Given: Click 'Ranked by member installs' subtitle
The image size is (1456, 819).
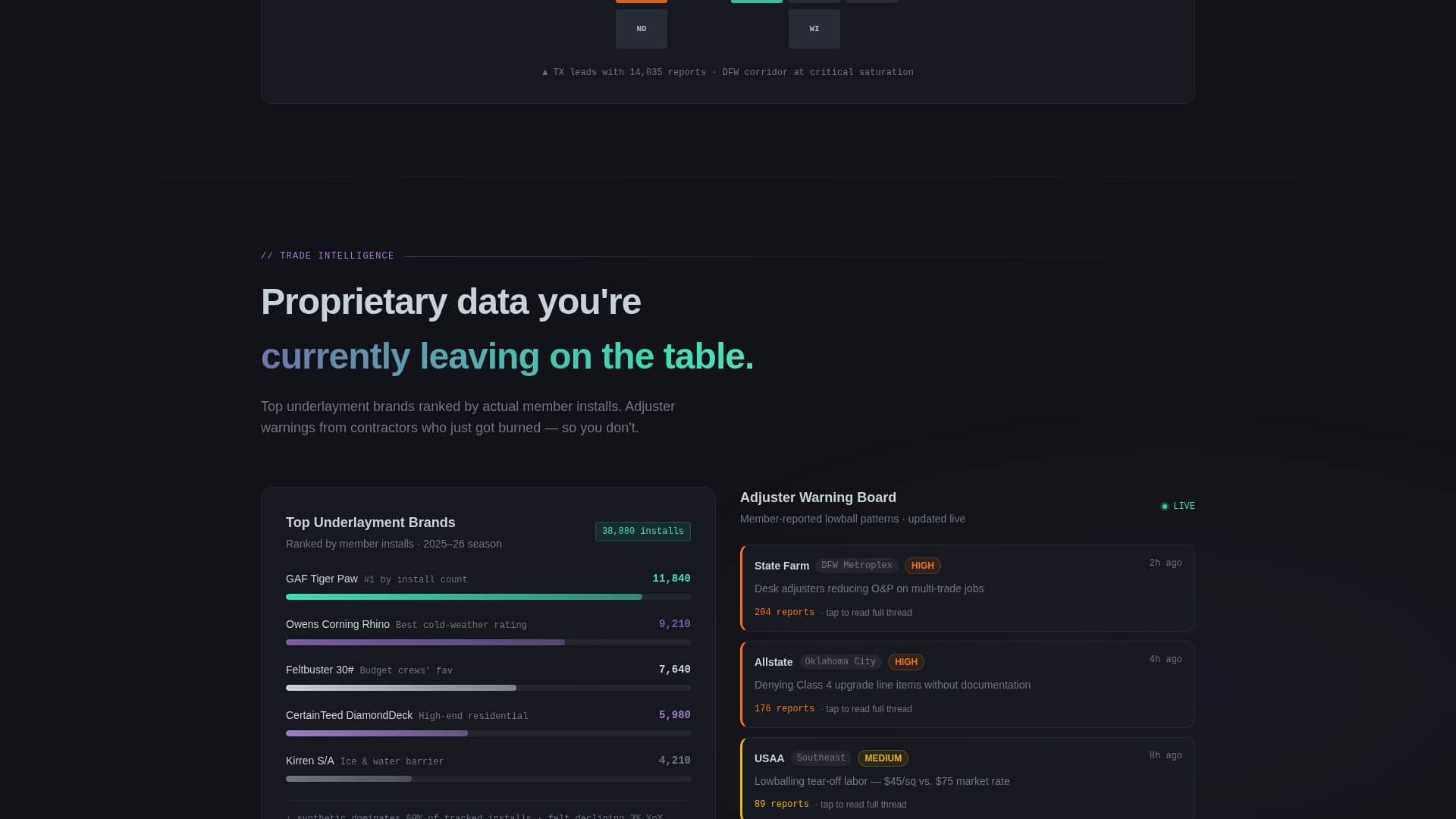Looking at the screenshot, I should click(x=394, y=544).
